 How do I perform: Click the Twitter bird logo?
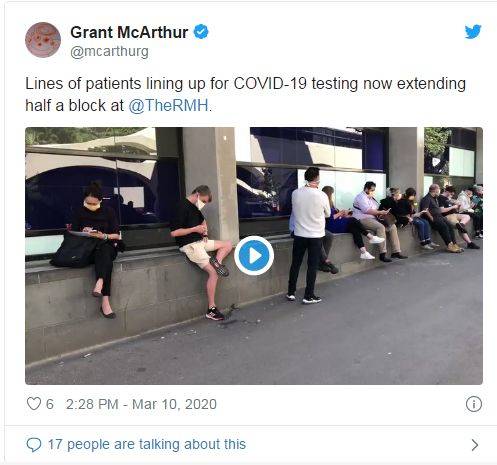click(473, 31)
